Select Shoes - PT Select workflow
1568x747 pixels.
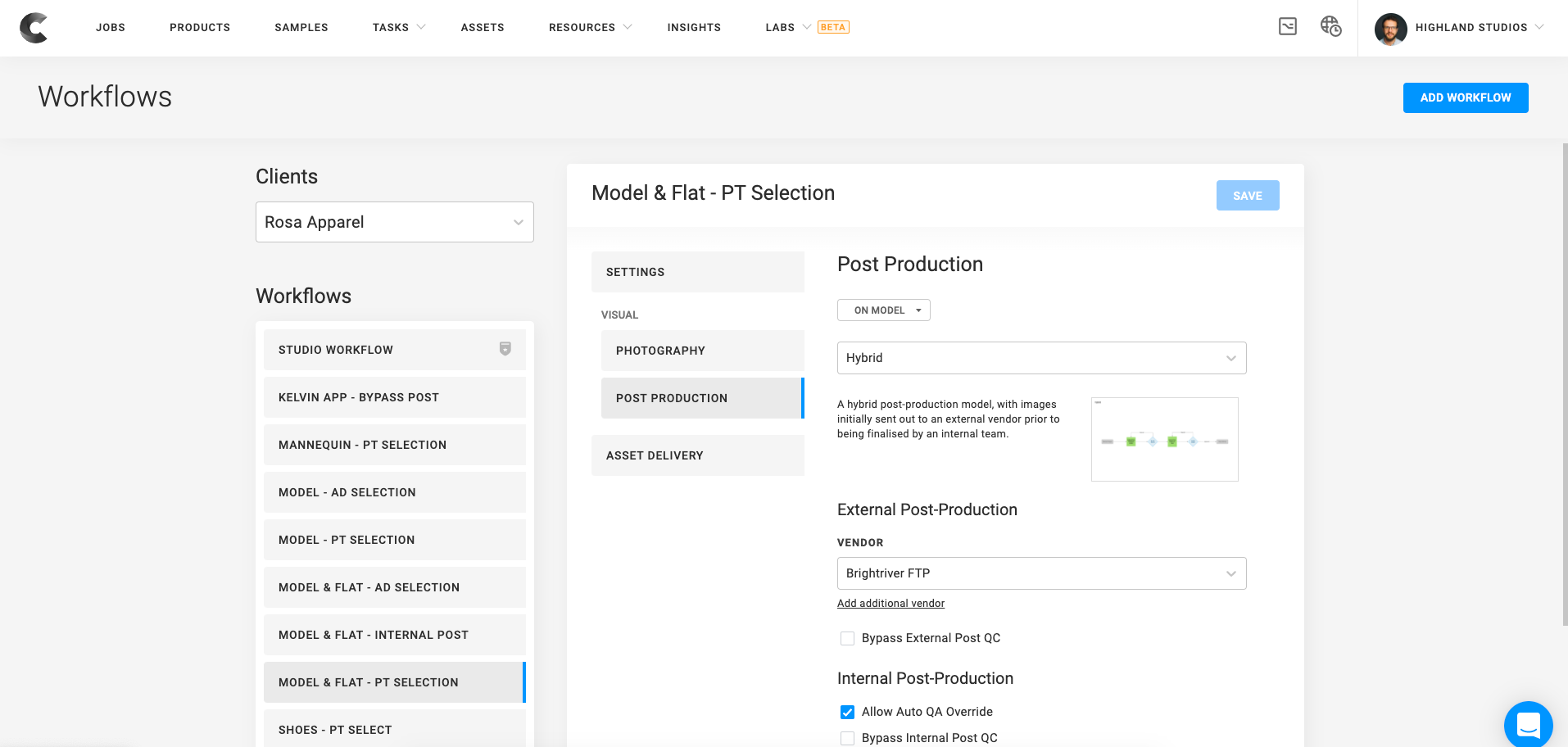tap(395, 728)
